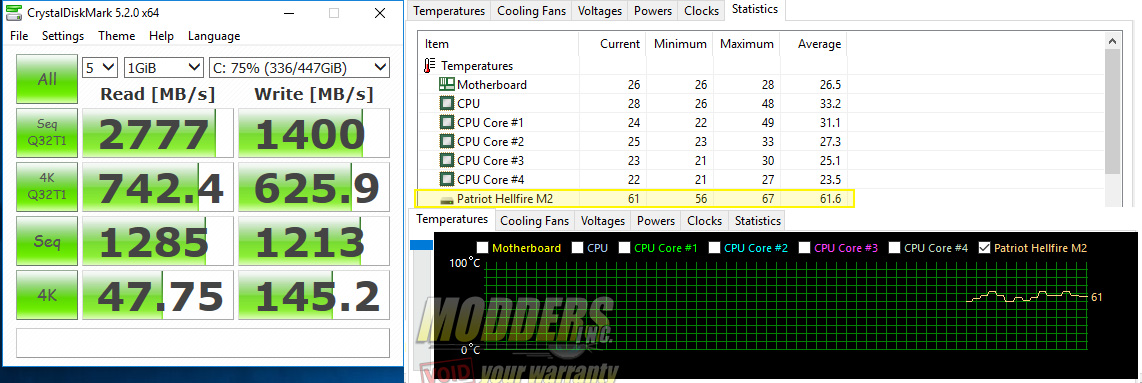This screenshot has height=383, width=1142.
Task: Click the CPU Core #3 chip icon
Action: (x=446, y=160)
